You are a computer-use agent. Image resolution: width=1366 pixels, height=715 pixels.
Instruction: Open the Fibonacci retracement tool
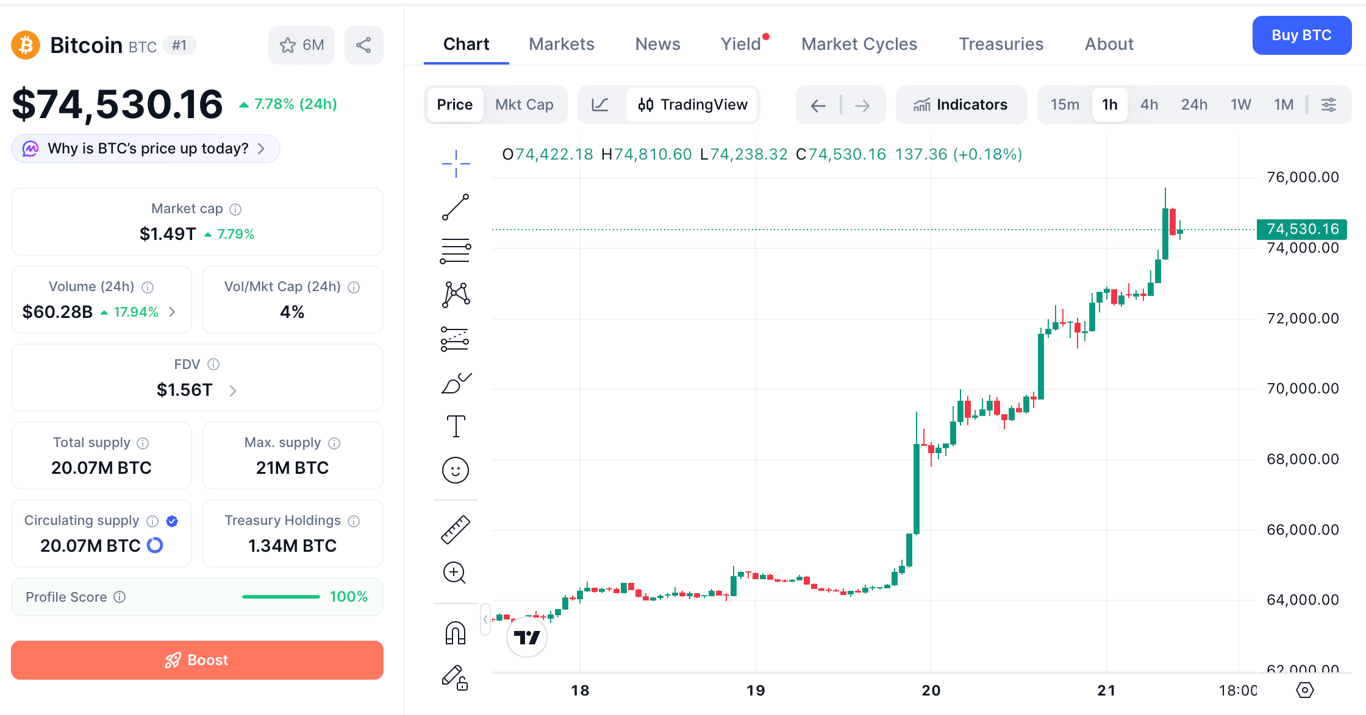tap(456, 251)
